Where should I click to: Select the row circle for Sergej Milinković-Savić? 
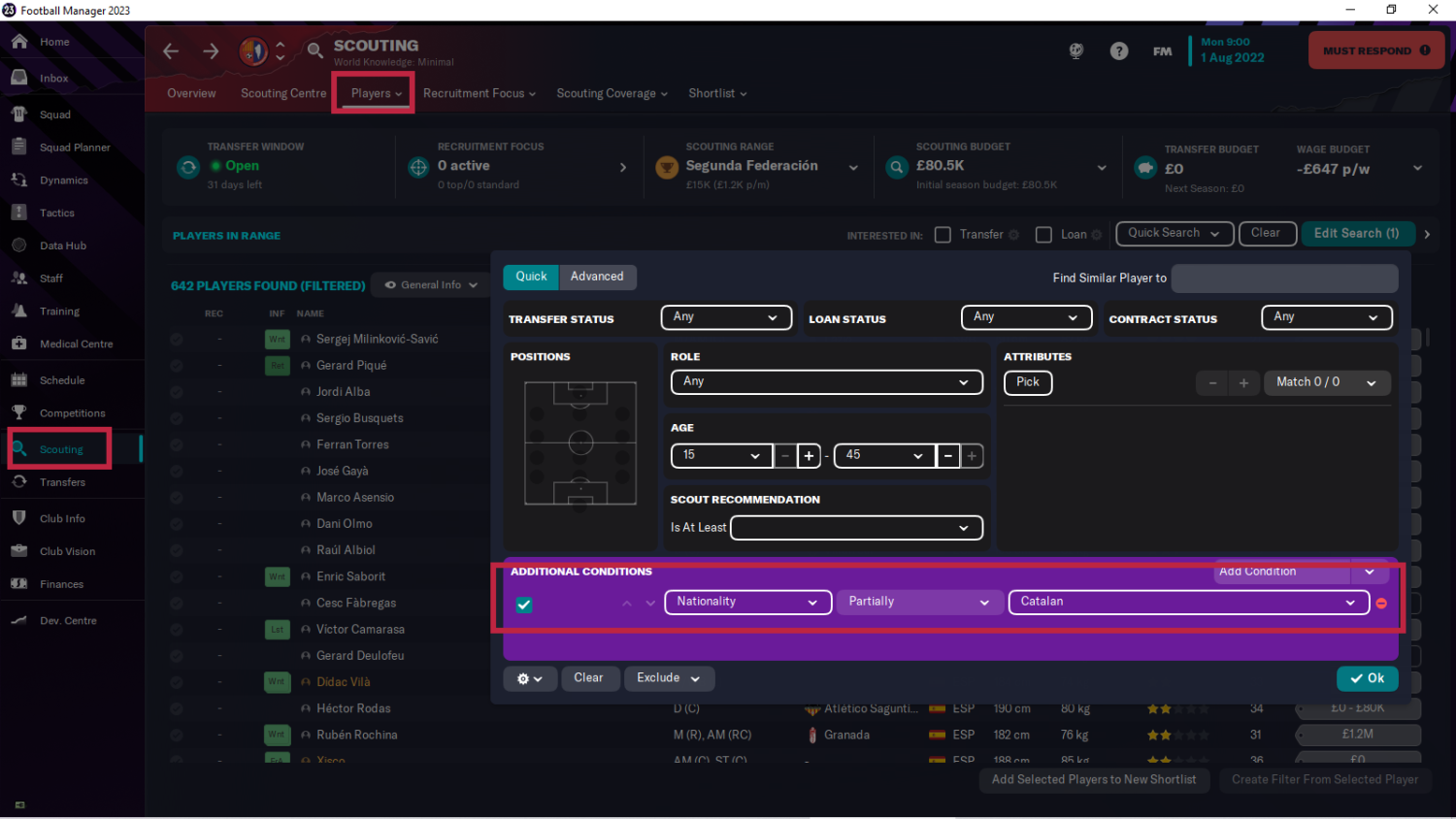(x=176, y=340)
